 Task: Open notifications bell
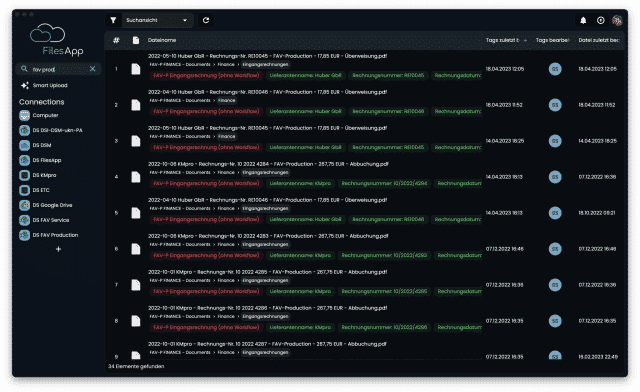(583, 20)
